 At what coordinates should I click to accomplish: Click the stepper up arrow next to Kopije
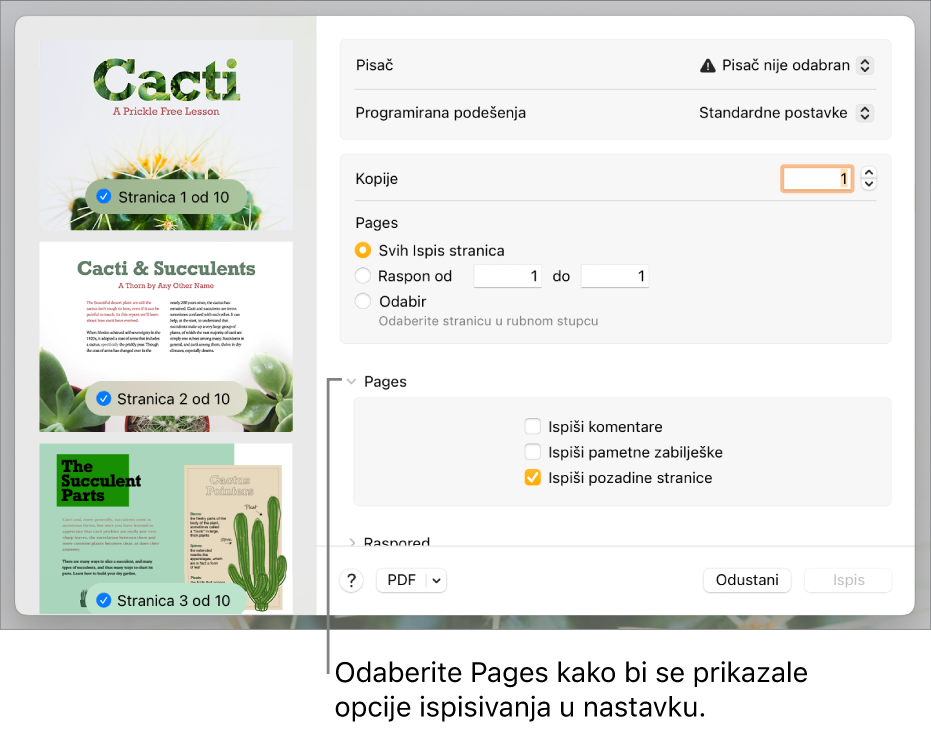pyautogui.click(x=868, y=172)
